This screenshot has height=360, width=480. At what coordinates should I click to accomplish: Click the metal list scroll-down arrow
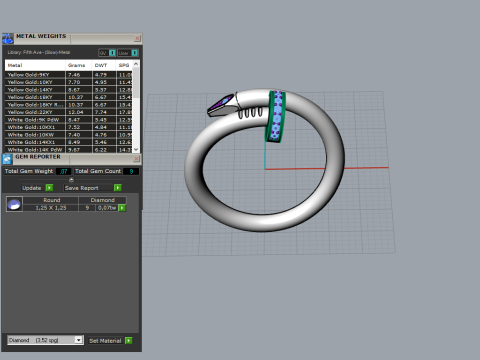tap(136, 149)
